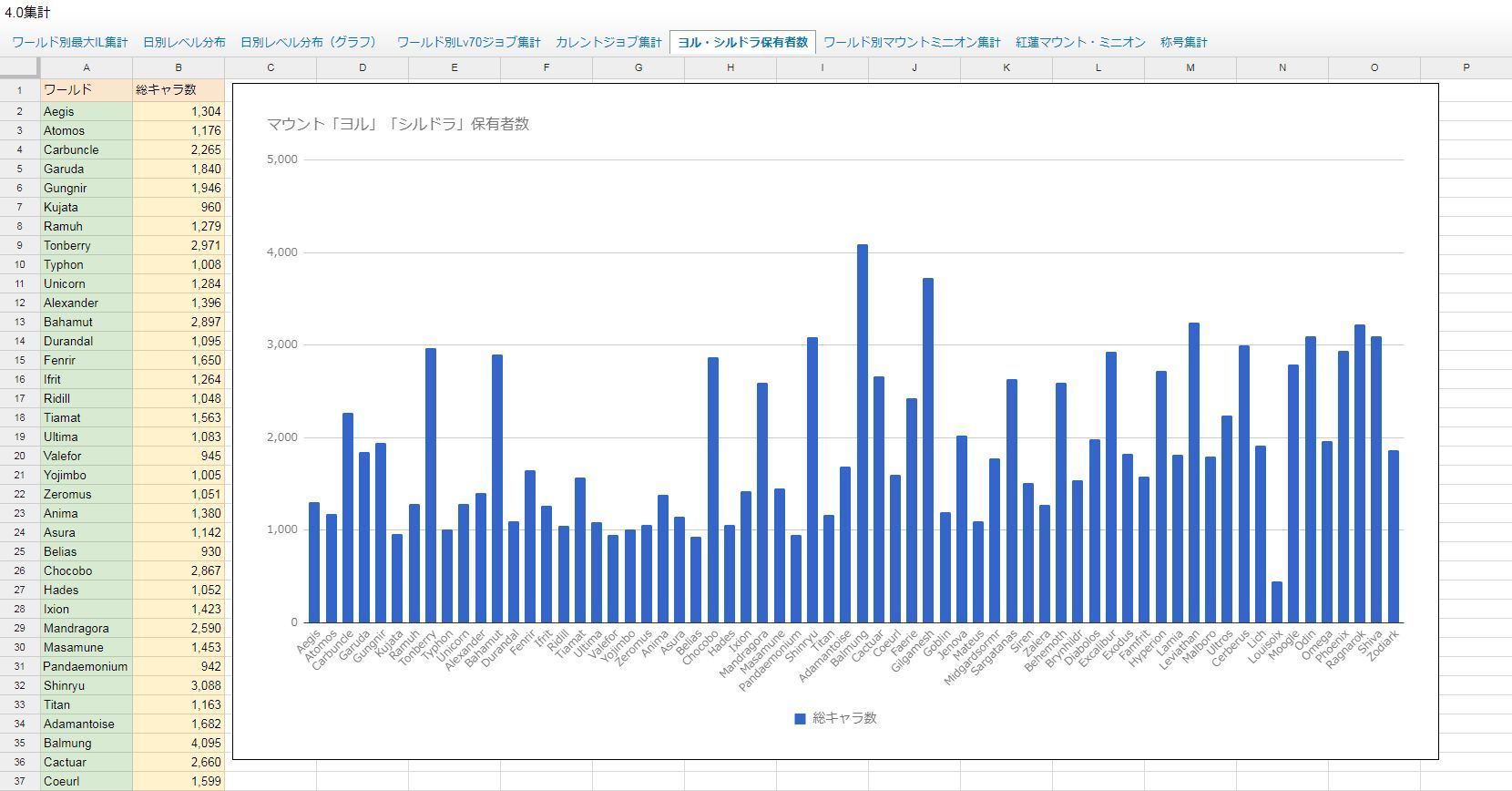The image size is (1512, 791).
Task: Click the tall Balmung bar in chart
Action: point(862,434)
